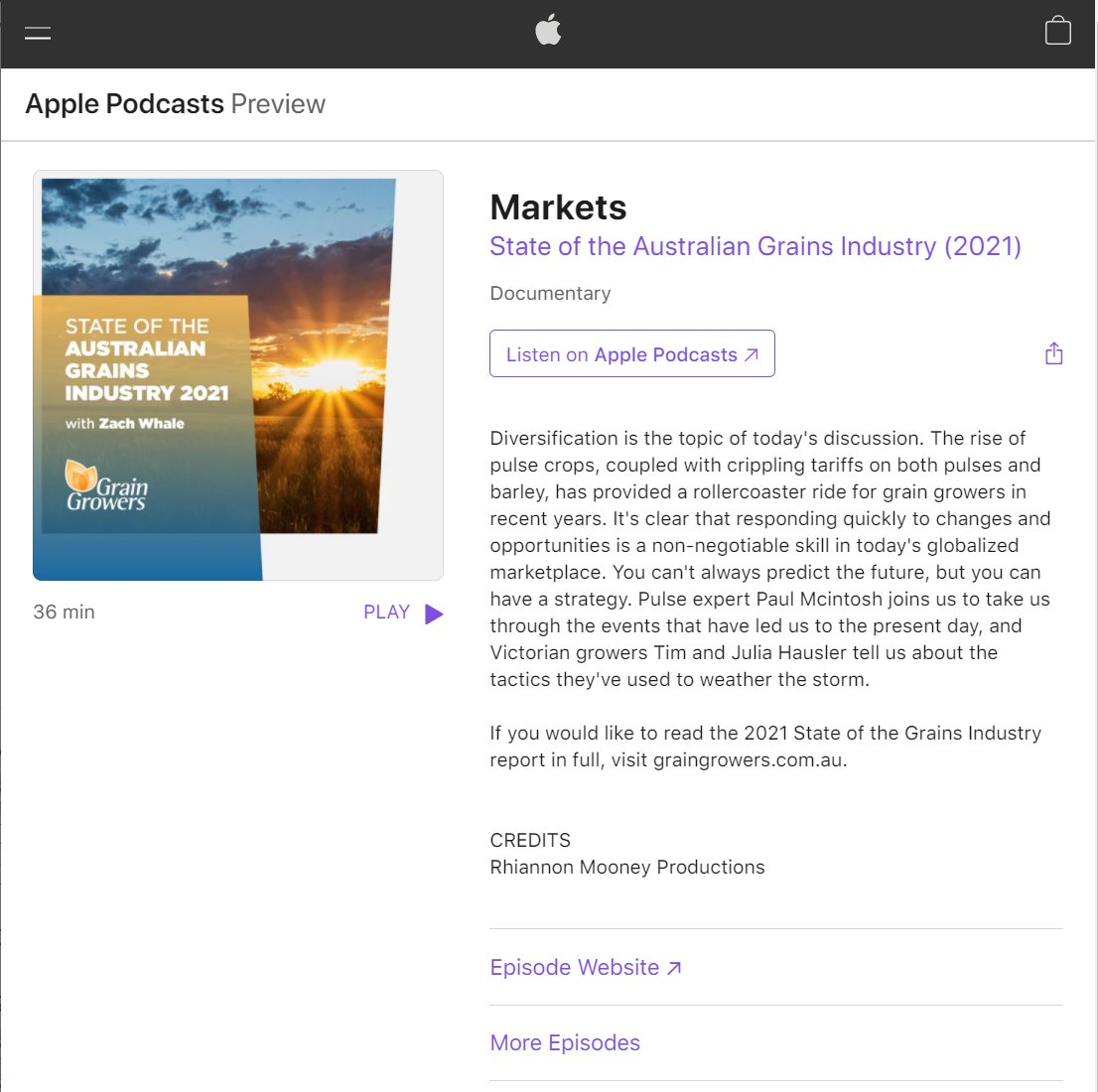Click the Documentary genre label
The height and width of the screenshot is (1092, 1098).
(550, 294)
